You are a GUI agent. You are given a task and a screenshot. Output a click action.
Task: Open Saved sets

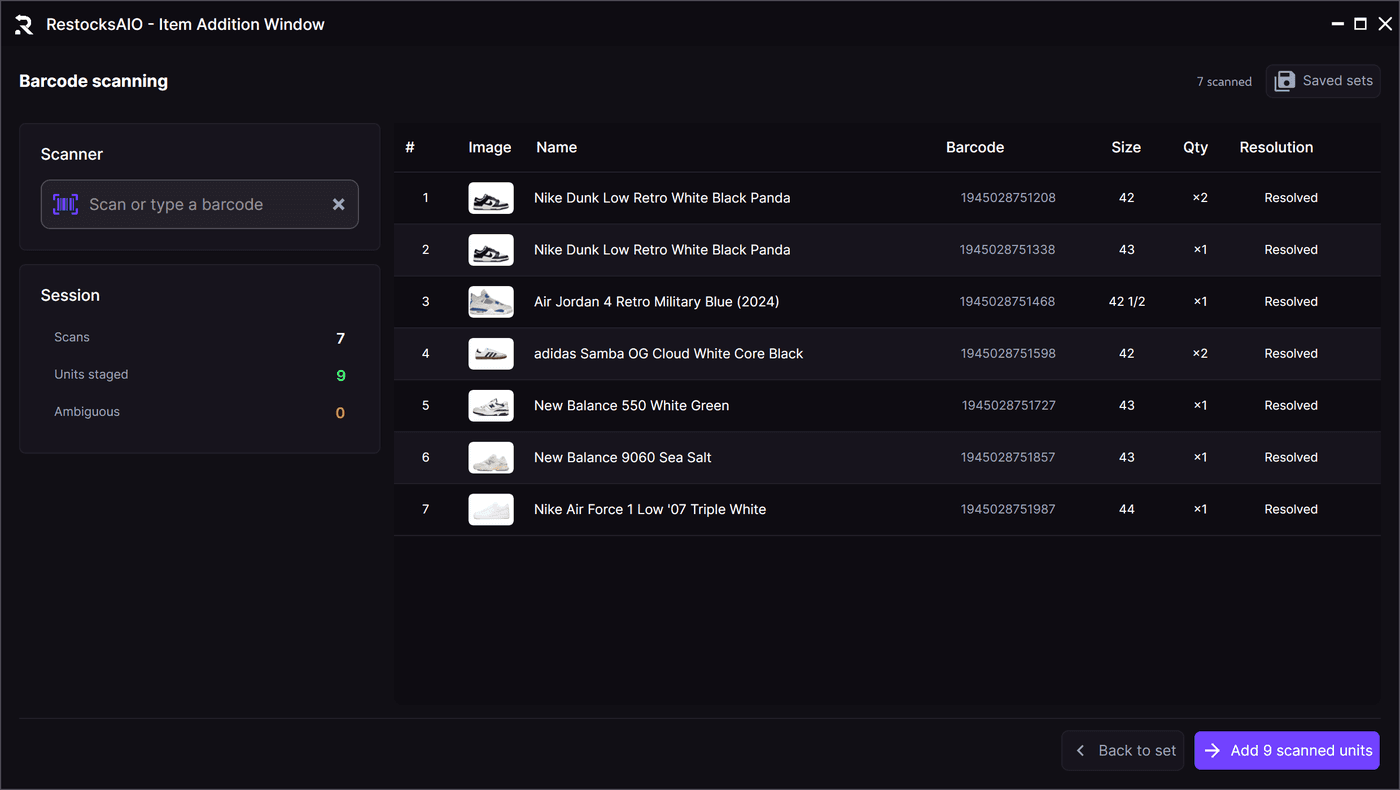pos(1323,81)
